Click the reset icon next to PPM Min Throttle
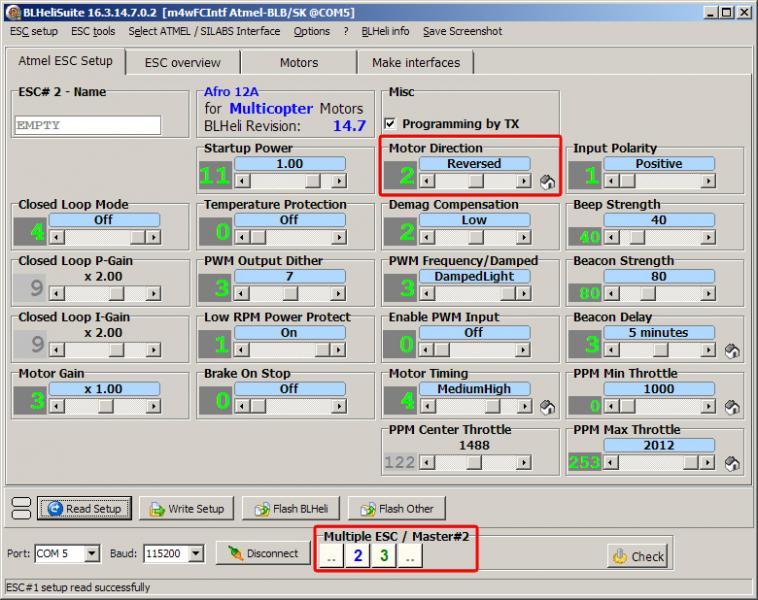Viewport: 758px width, 600px height. coord(731,407)
